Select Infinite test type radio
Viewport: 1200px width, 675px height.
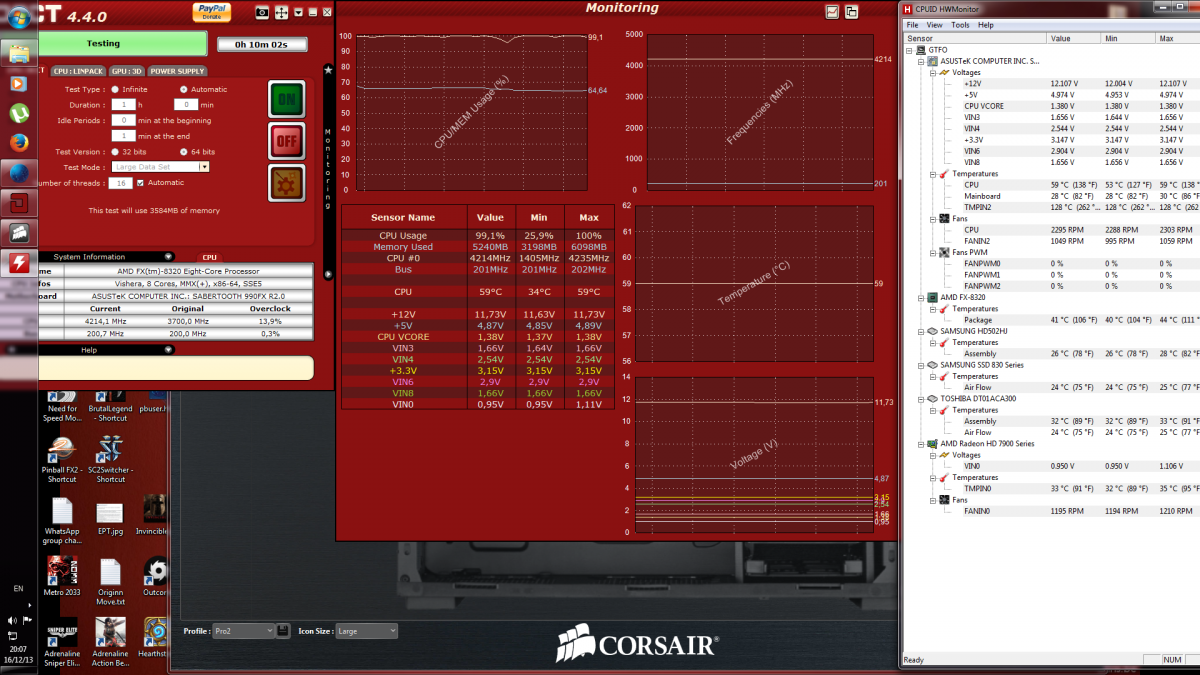(x=115, y=89)
